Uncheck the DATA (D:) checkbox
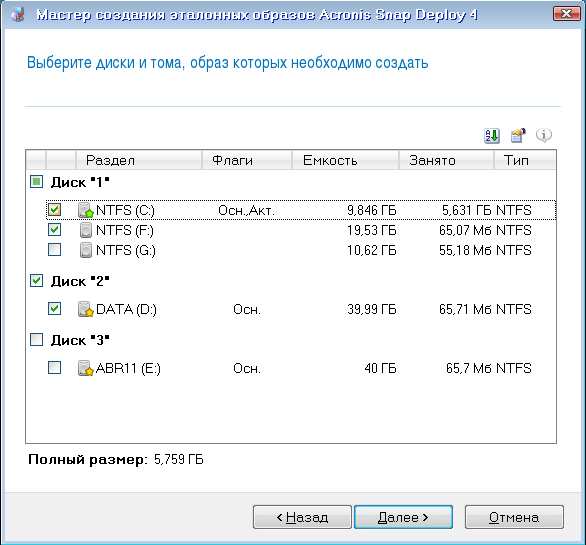The width and height of the screenshot is (586, 545). pyautogui.click(x=55, y=308)
